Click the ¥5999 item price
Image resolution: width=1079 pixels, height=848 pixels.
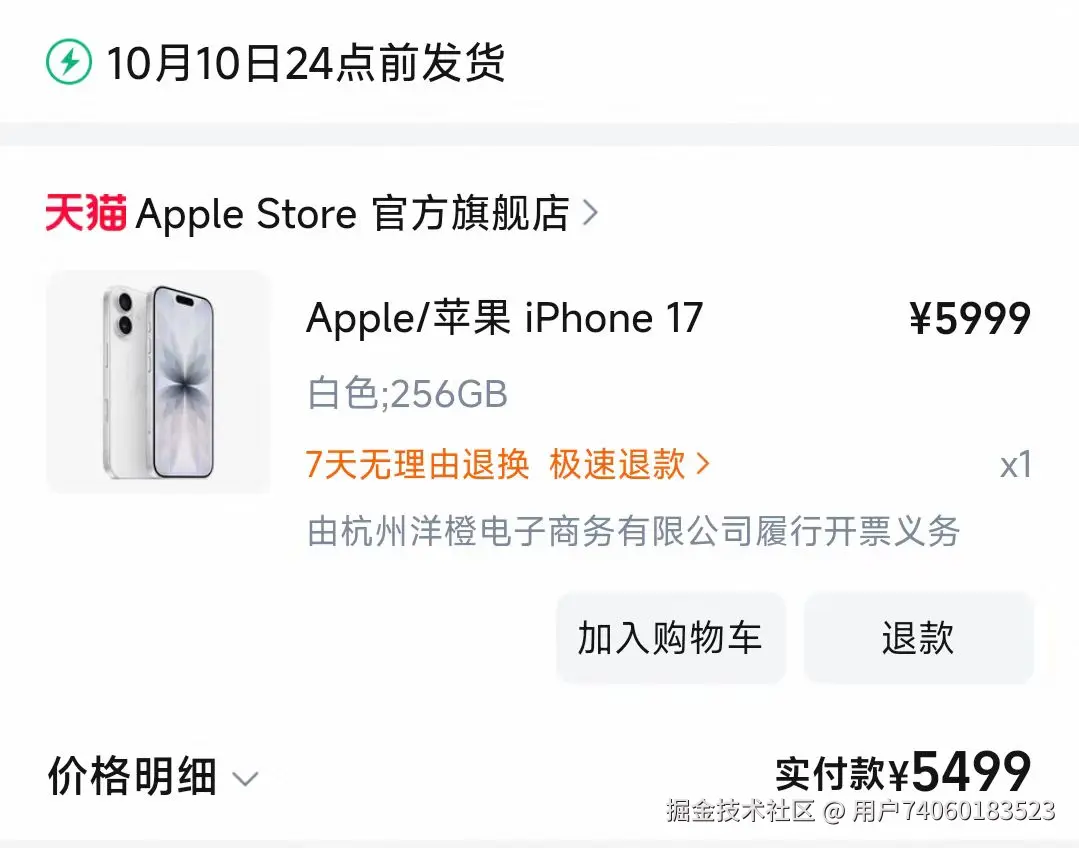970,319
